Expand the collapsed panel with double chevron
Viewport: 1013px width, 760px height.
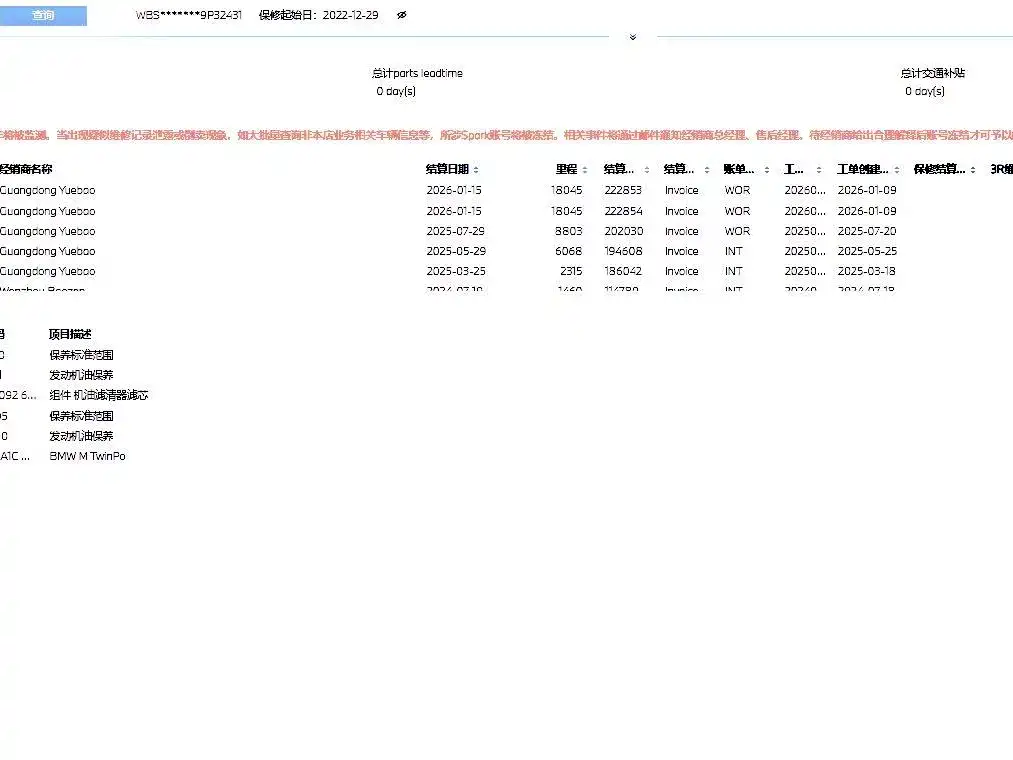pyautogui.click(x=632, y=37)
